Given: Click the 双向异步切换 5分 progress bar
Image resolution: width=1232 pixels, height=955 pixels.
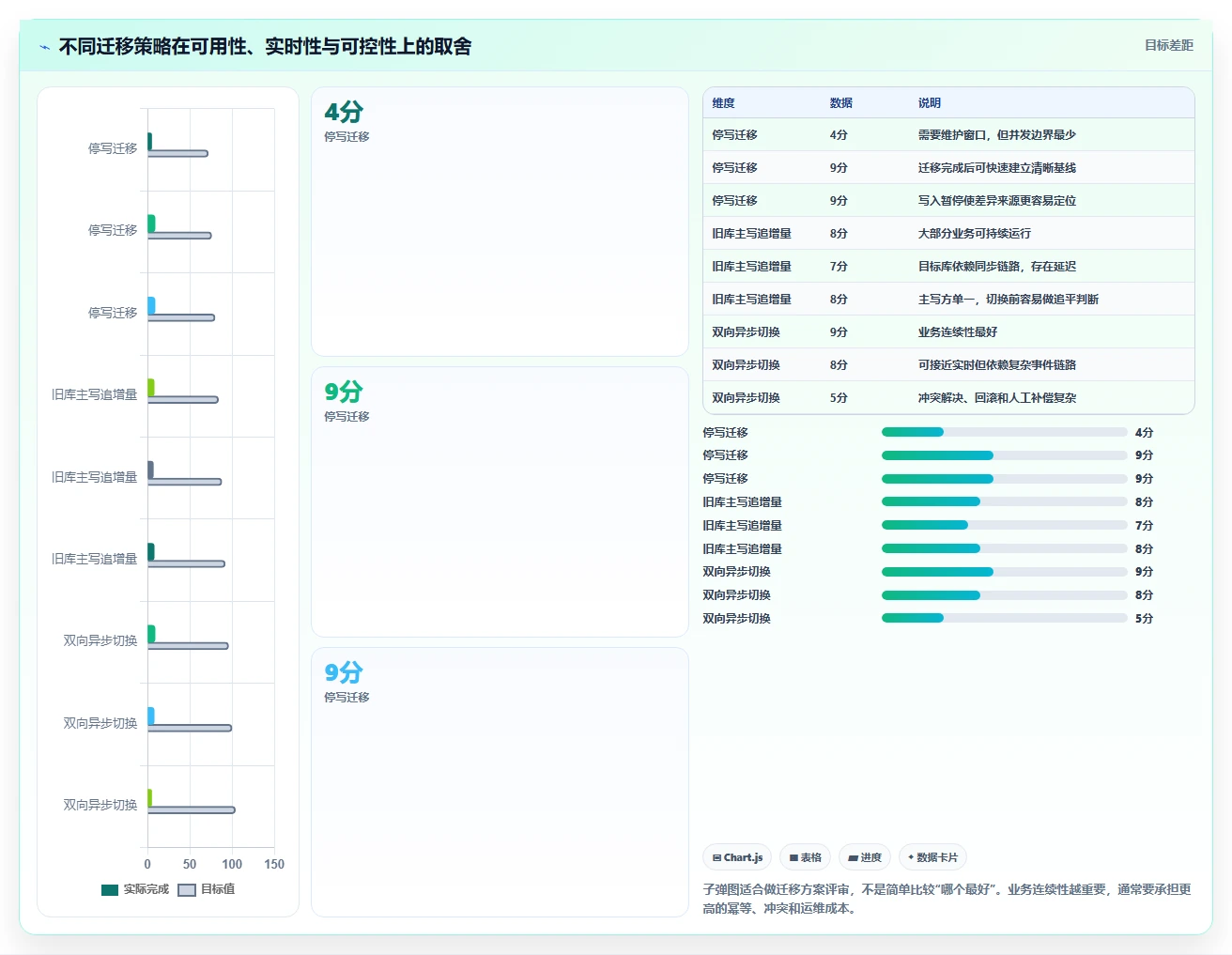Looking at the screenshot, I should [x=1005, y=618].
